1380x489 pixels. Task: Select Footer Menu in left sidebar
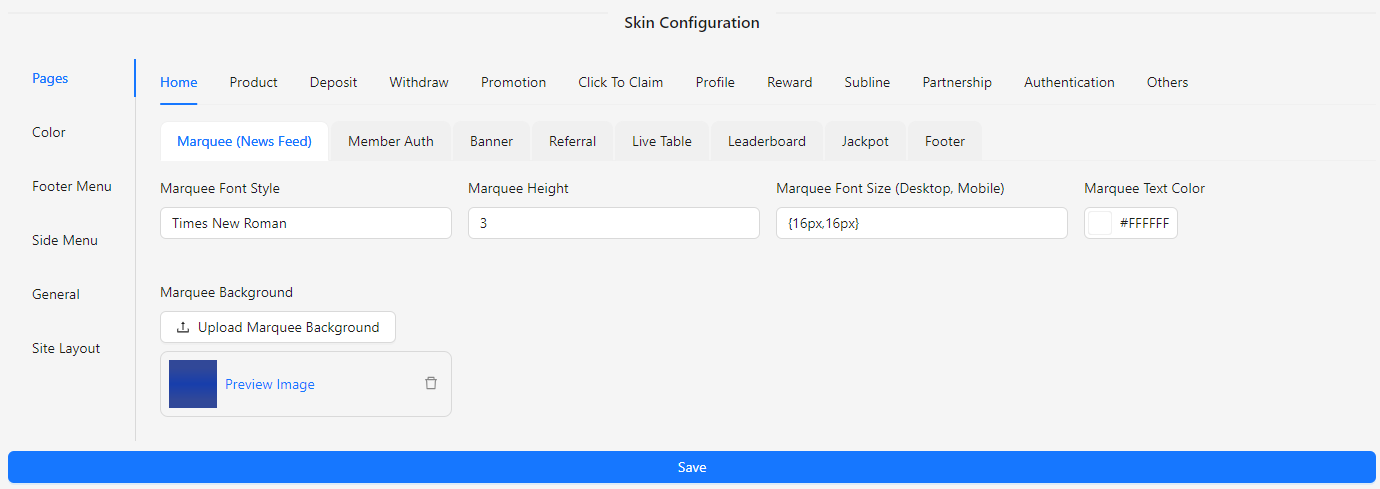[72, 186]
